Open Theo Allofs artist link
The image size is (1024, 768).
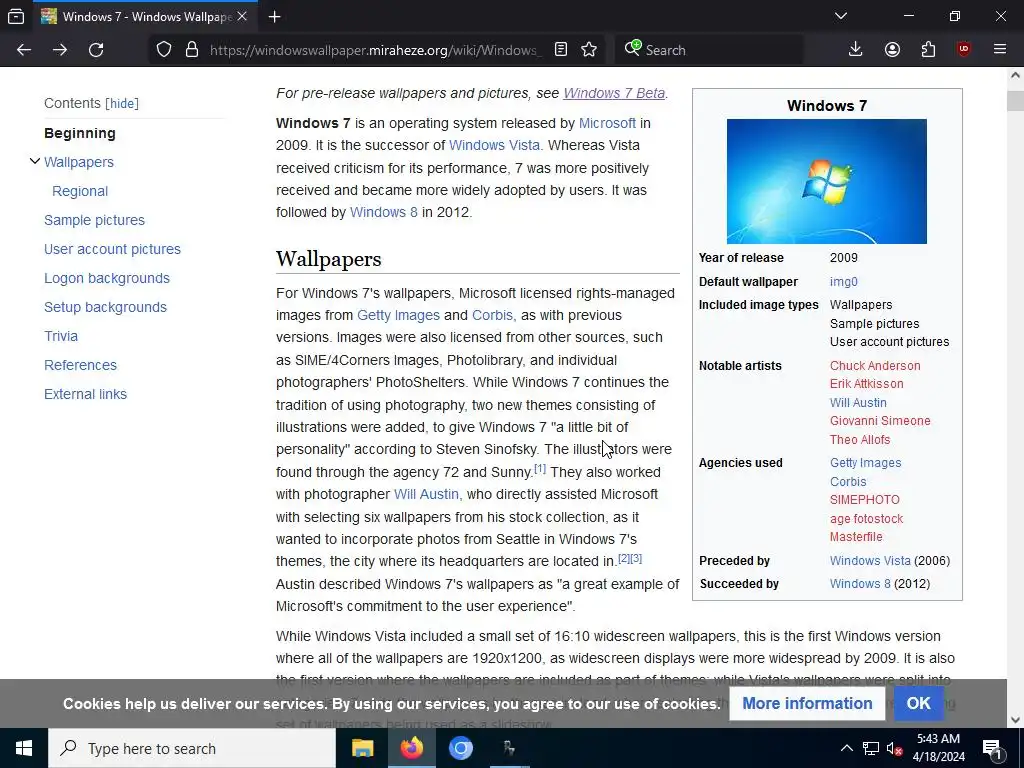coord(859,440)
